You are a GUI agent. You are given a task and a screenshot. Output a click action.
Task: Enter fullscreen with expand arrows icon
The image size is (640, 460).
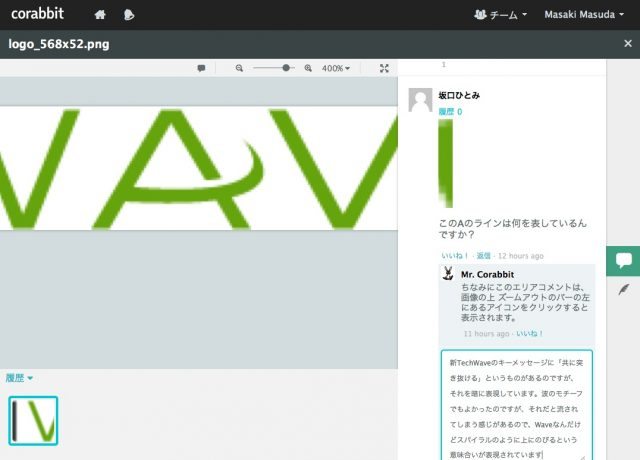coord(384,68)
